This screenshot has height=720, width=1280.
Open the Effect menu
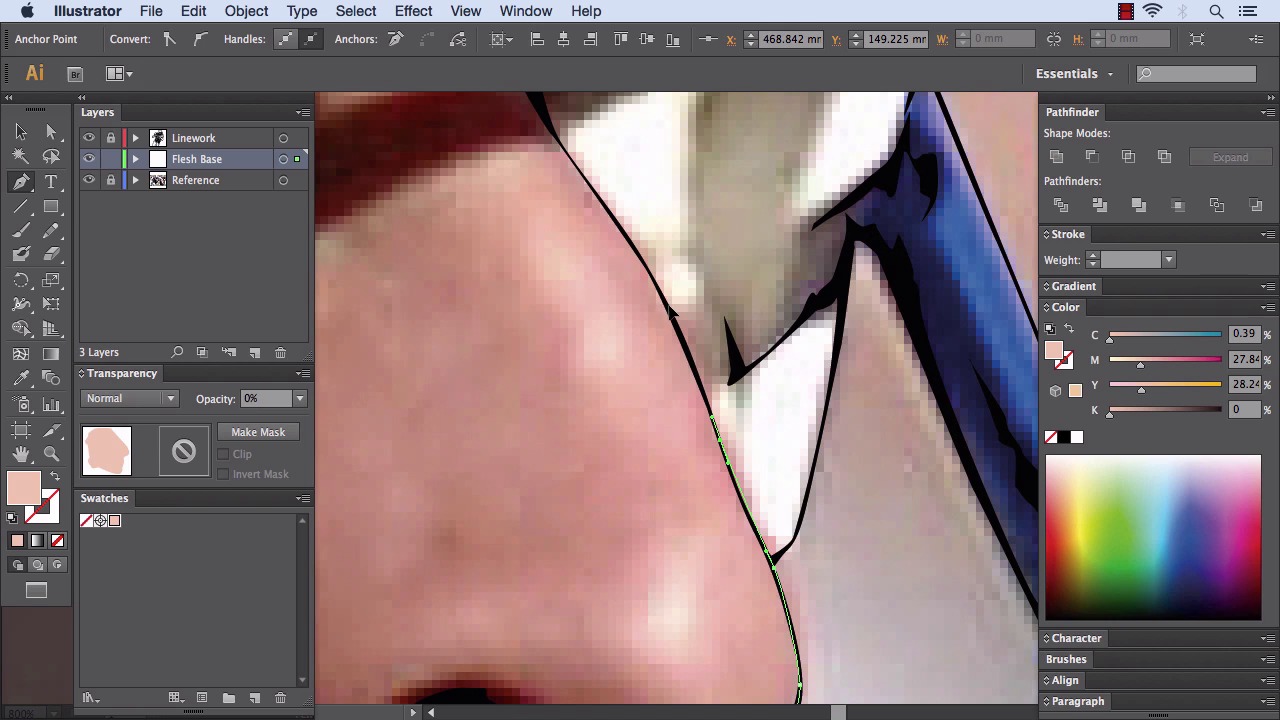[413, 11]
